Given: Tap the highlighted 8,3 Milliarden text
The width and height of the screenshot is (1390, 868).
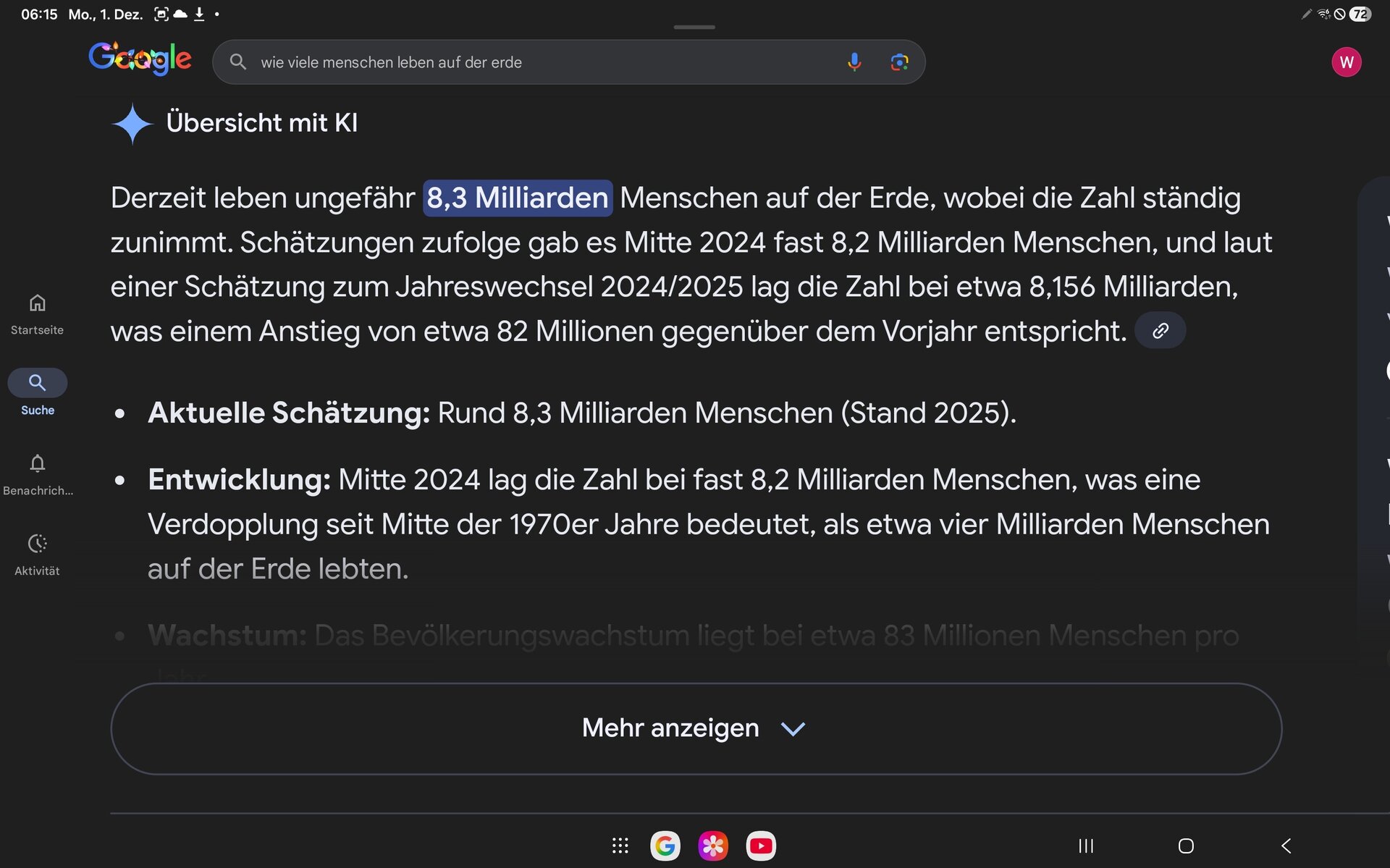Looking at the screenshot, I should 517,198.
